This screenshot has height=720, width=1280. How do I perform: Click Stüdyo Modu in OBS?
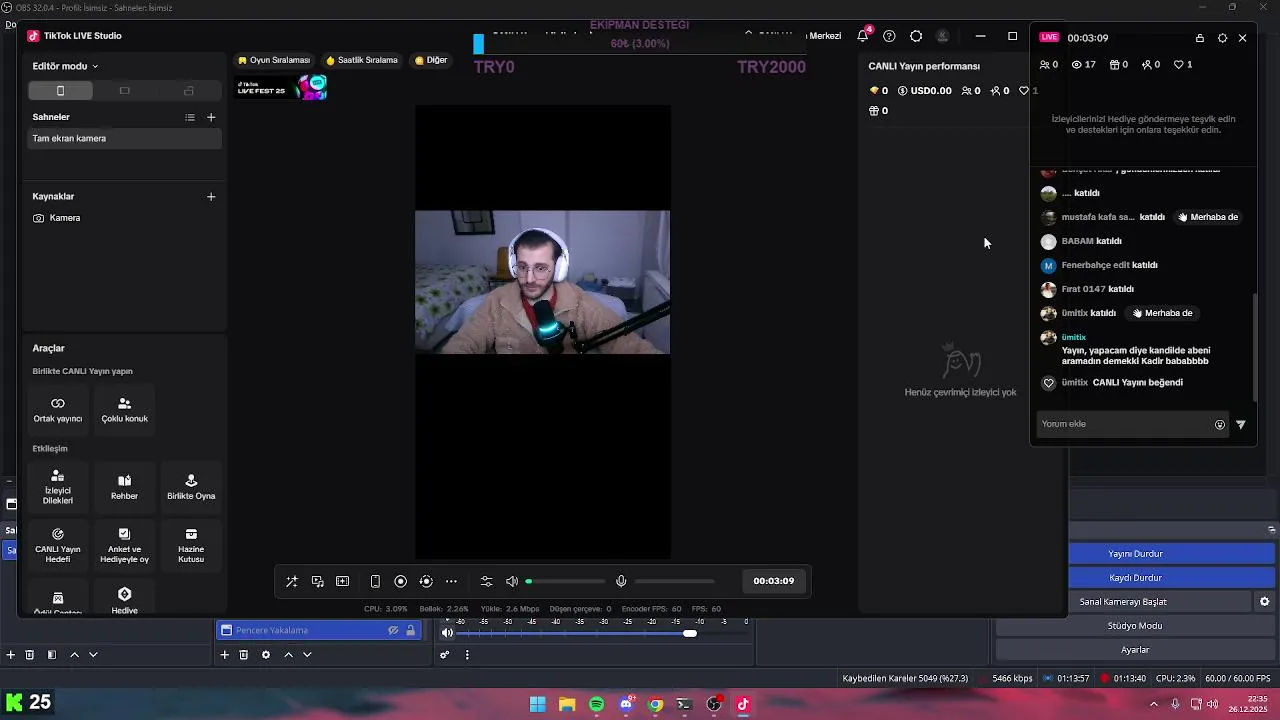click(x=1135, y=626)
